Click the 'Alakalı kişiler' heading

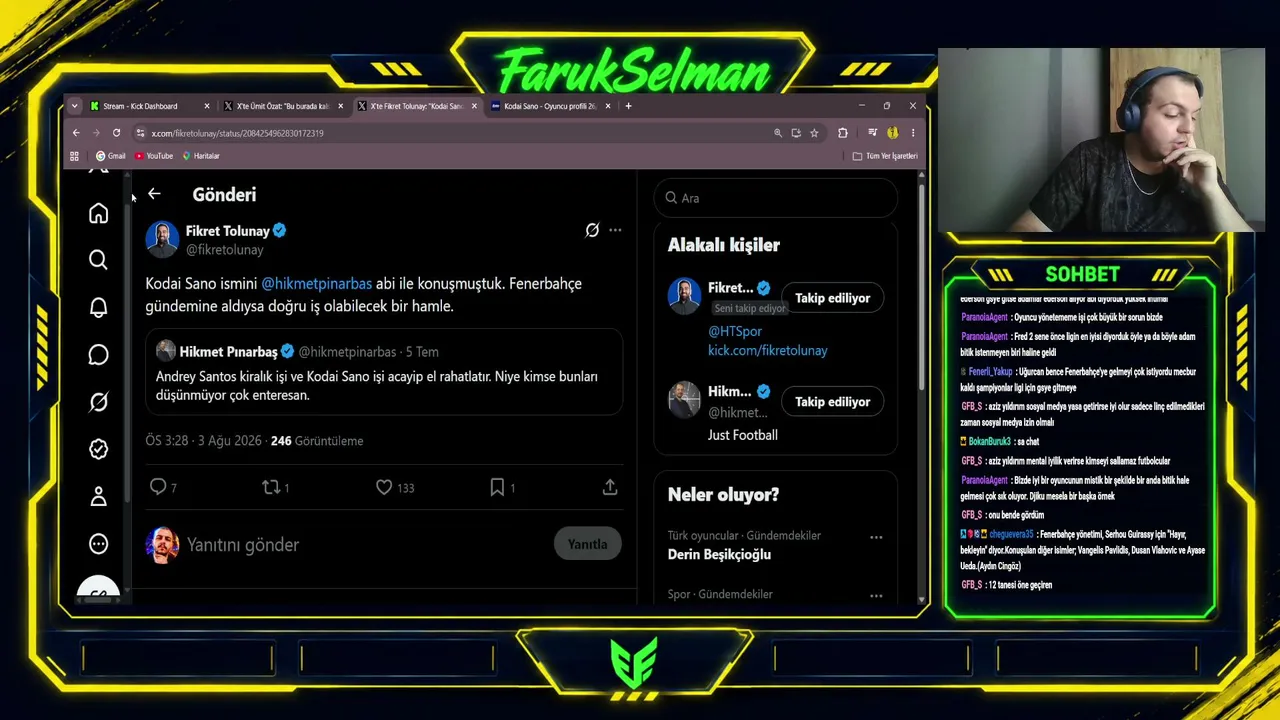[x=724, y=245]
